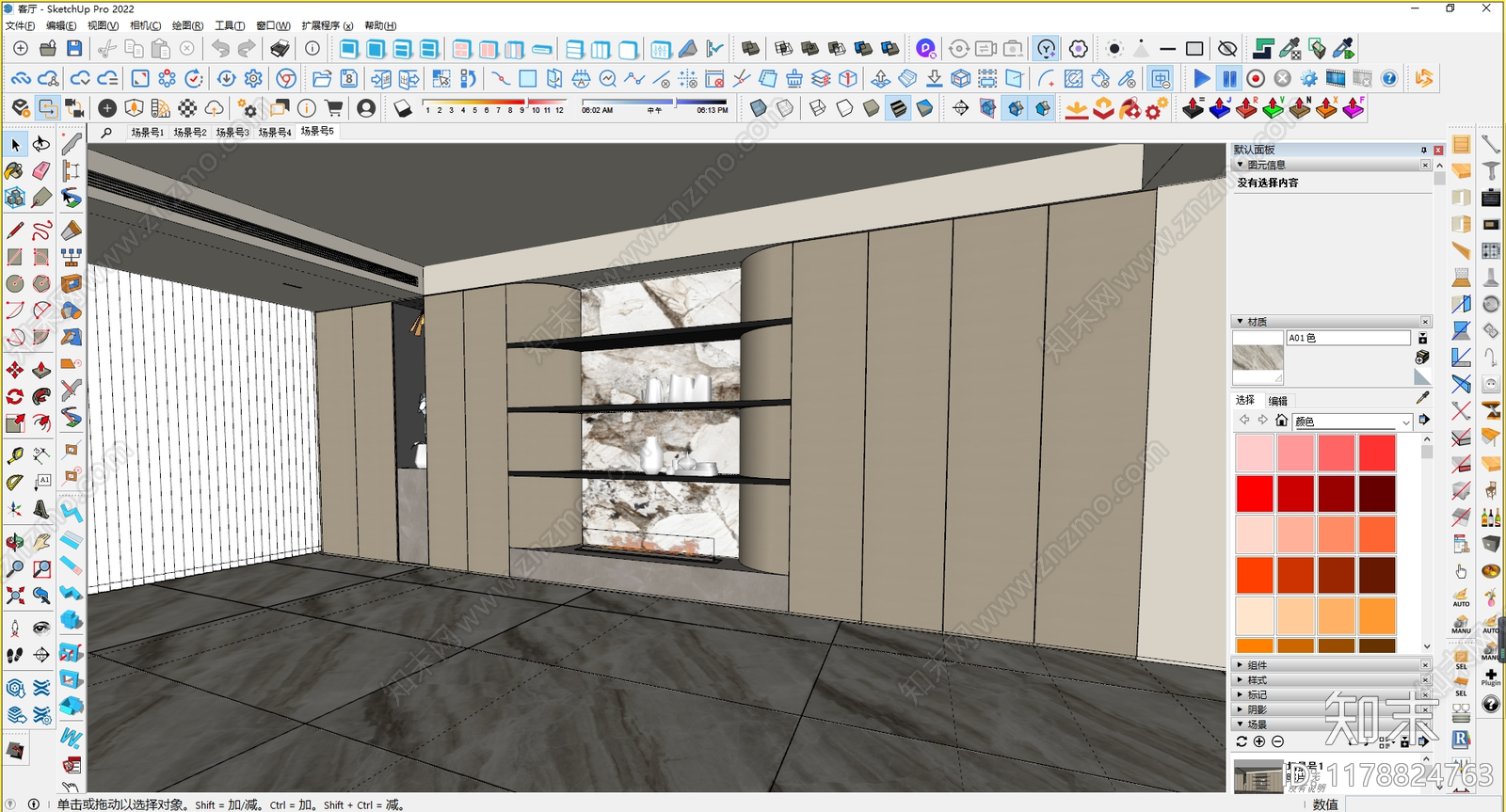Image resolution: width=1506 pixels, height=812 pixels.
Task: Click the materials Details arrow button
Action: 1424,420
